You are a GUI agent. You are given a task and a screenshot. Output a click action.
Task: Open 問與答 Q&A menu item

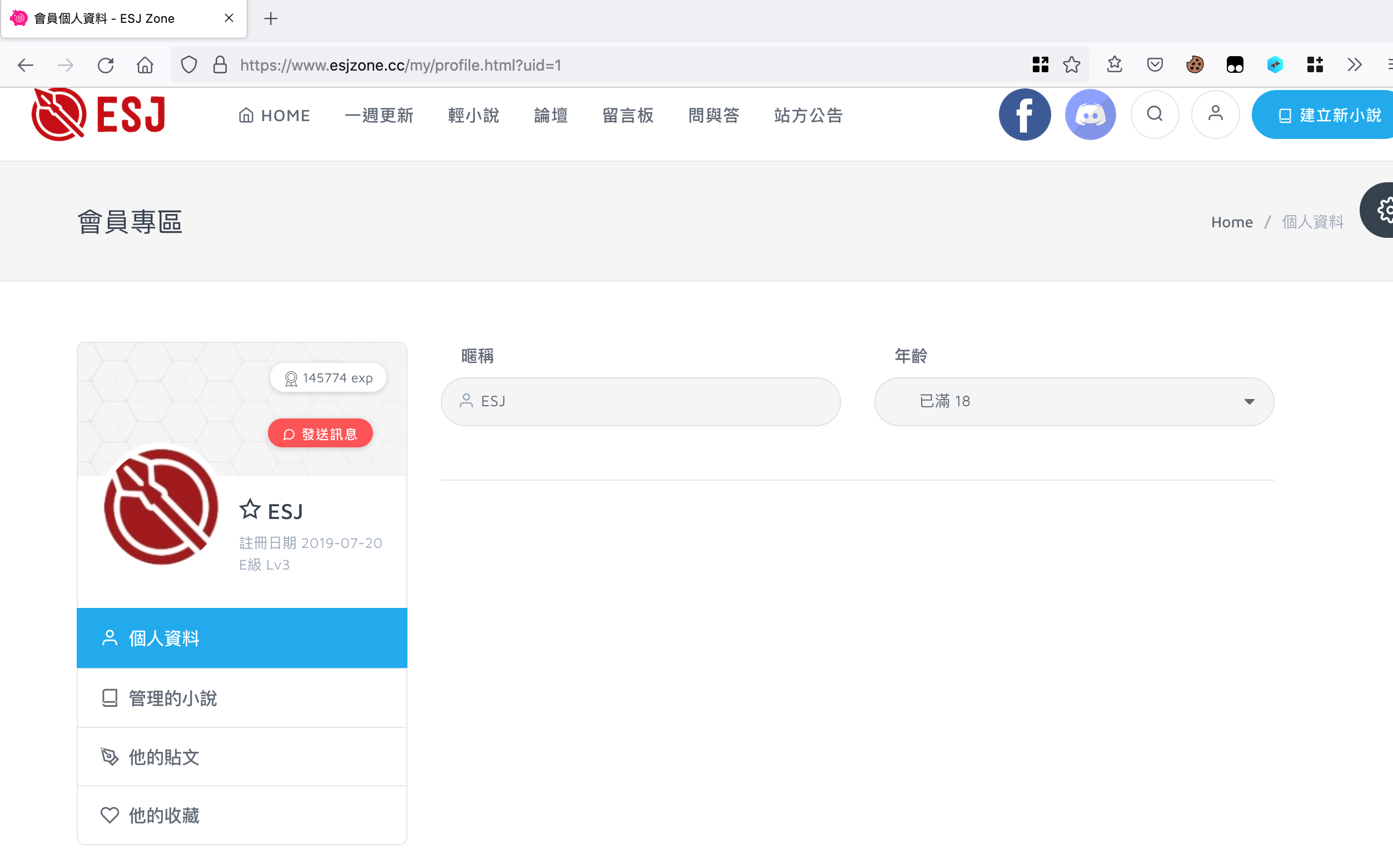(714, 116)
